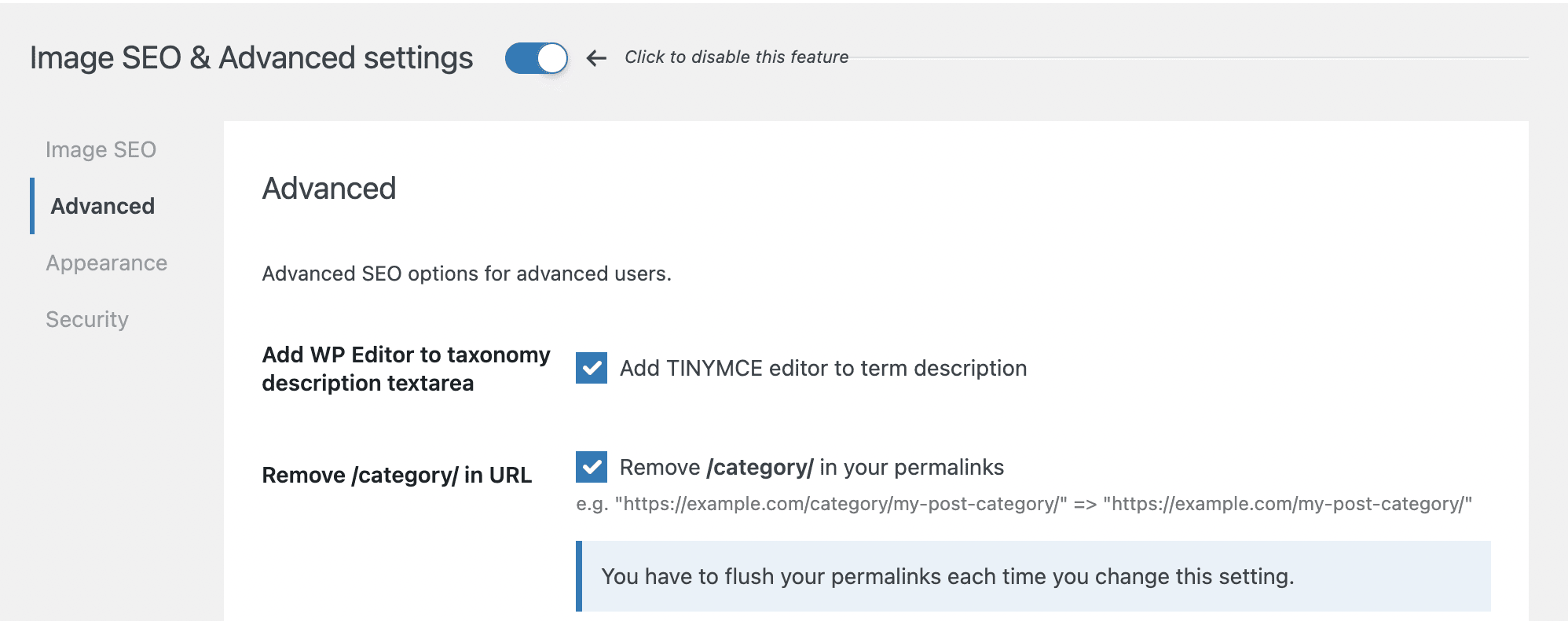Click the example URL containing /category/my-post-category/
The image size is (1568, 621).
(841, 504)
